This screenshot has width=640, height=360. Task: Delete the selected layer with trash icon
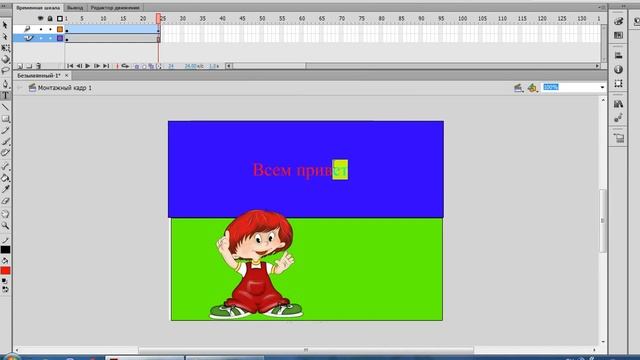coord(38,66)
